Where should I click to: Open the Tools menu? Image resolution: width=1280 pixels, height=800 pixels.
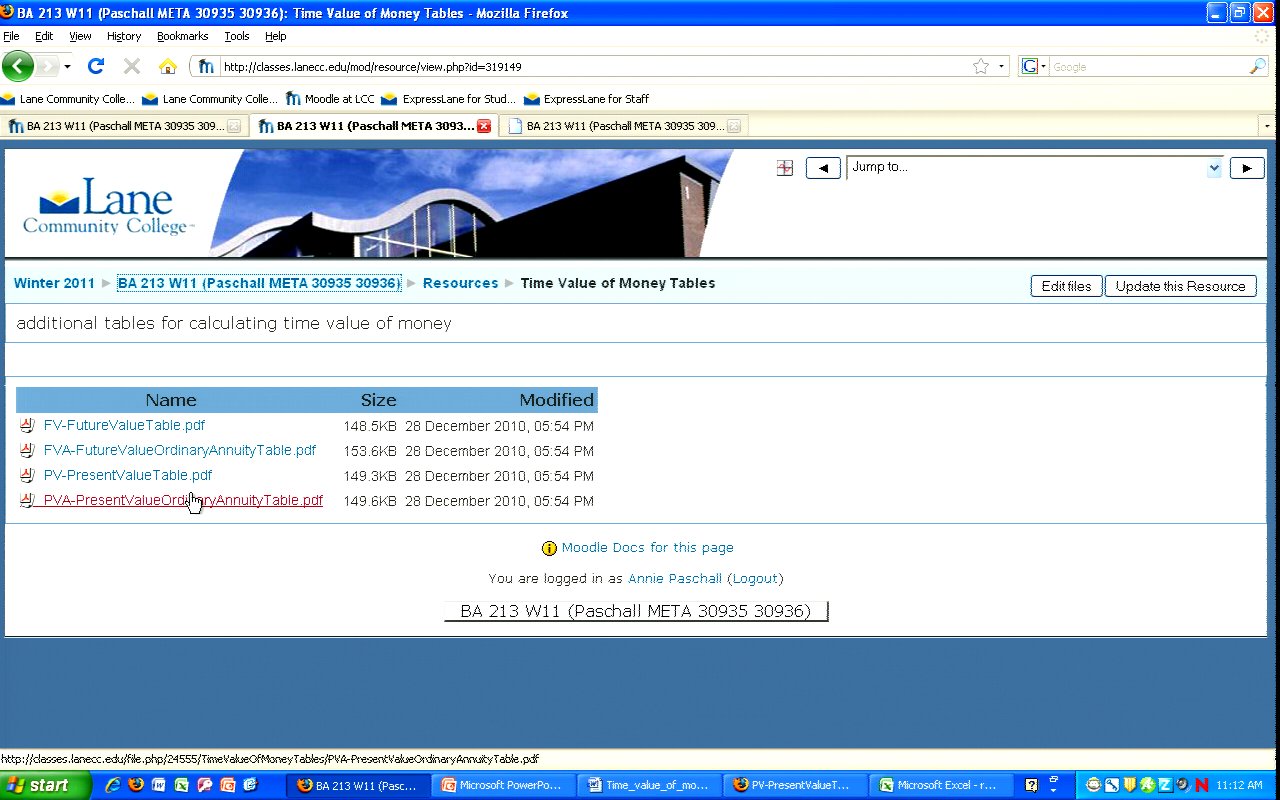point(237,36)
